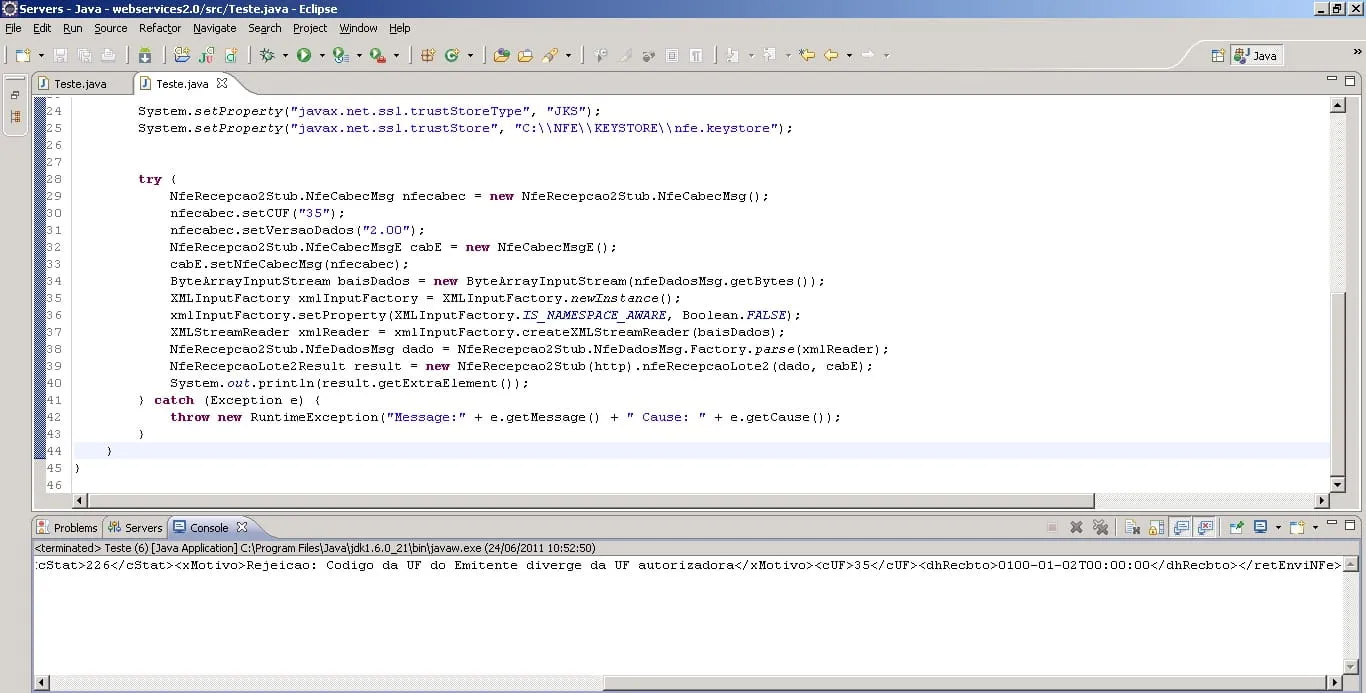Toggle Show Console When Standard Out Changes
This screenshot has width=1366, height=693.
pyautogui.click(x=1181, y=527)
